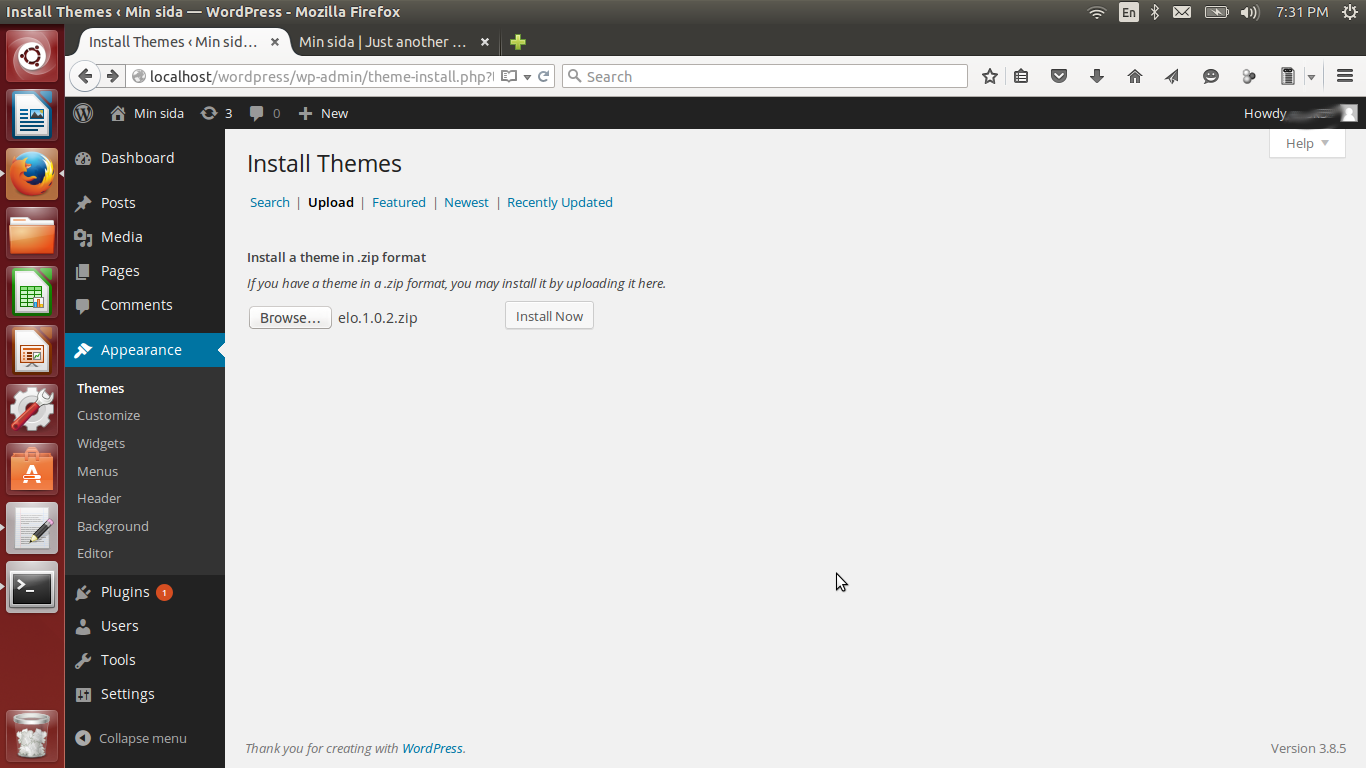Open the chat bubble Hello icon

(x=1210, y=76)
